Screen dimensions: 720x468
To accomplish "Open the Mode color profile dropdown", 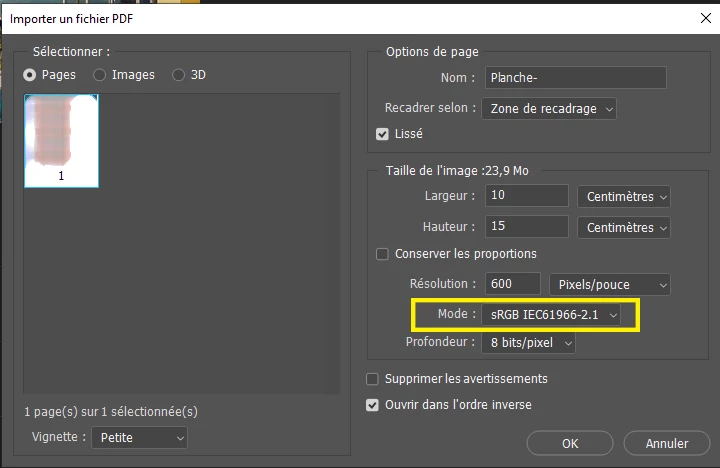I will 551,315.
